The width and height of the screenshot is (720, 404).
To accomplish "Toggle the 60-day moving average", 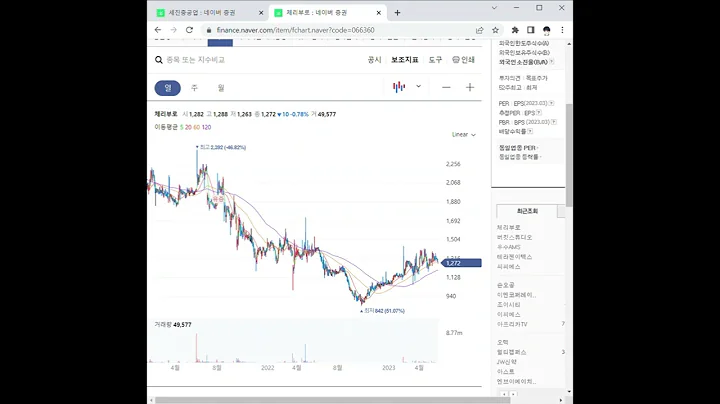I will (x=197, y=127).
